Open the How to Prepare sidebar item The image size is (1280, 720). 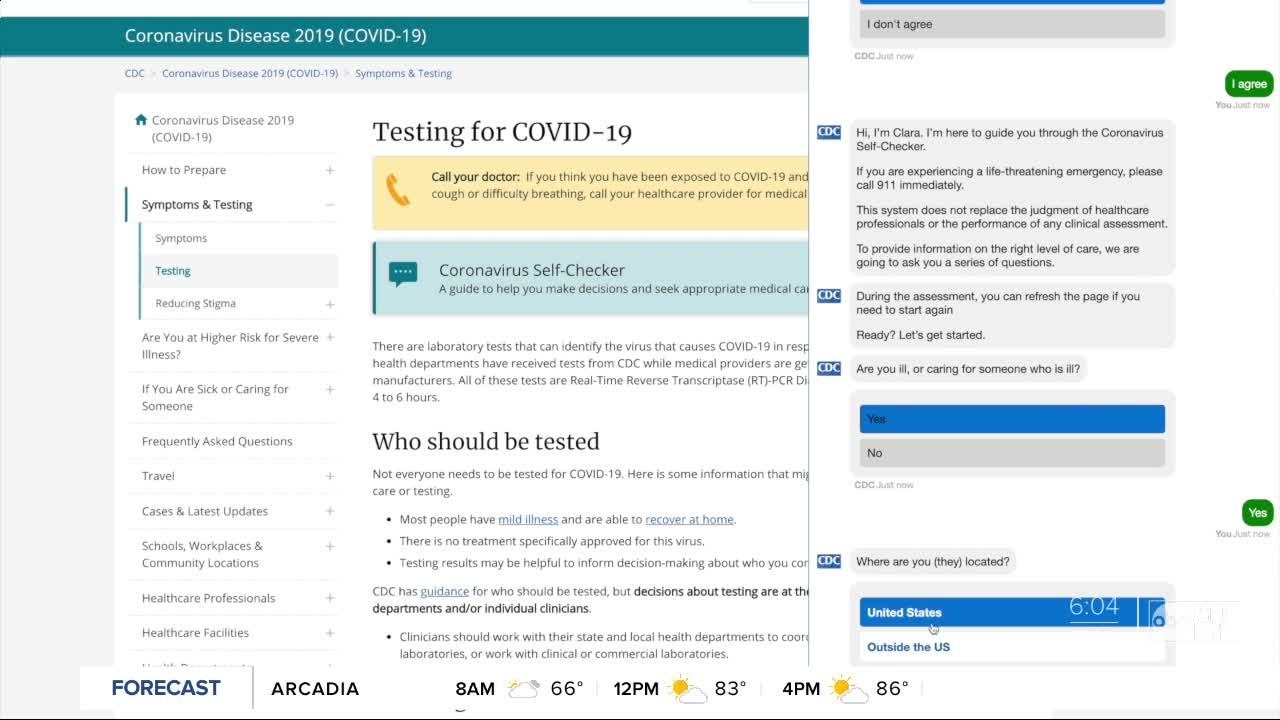pyautogui.click(x=184, y=170)
